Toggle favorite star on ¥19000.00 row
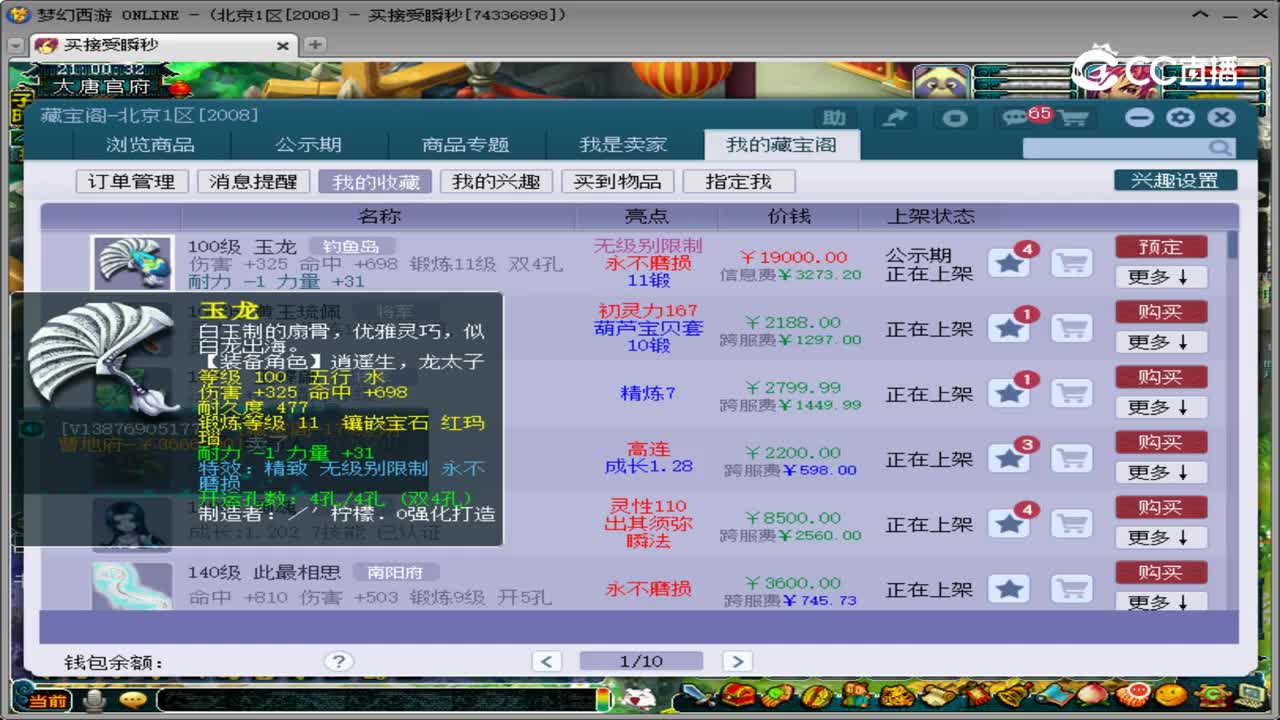This screenshot has width=1280, height=720. 1009,263
